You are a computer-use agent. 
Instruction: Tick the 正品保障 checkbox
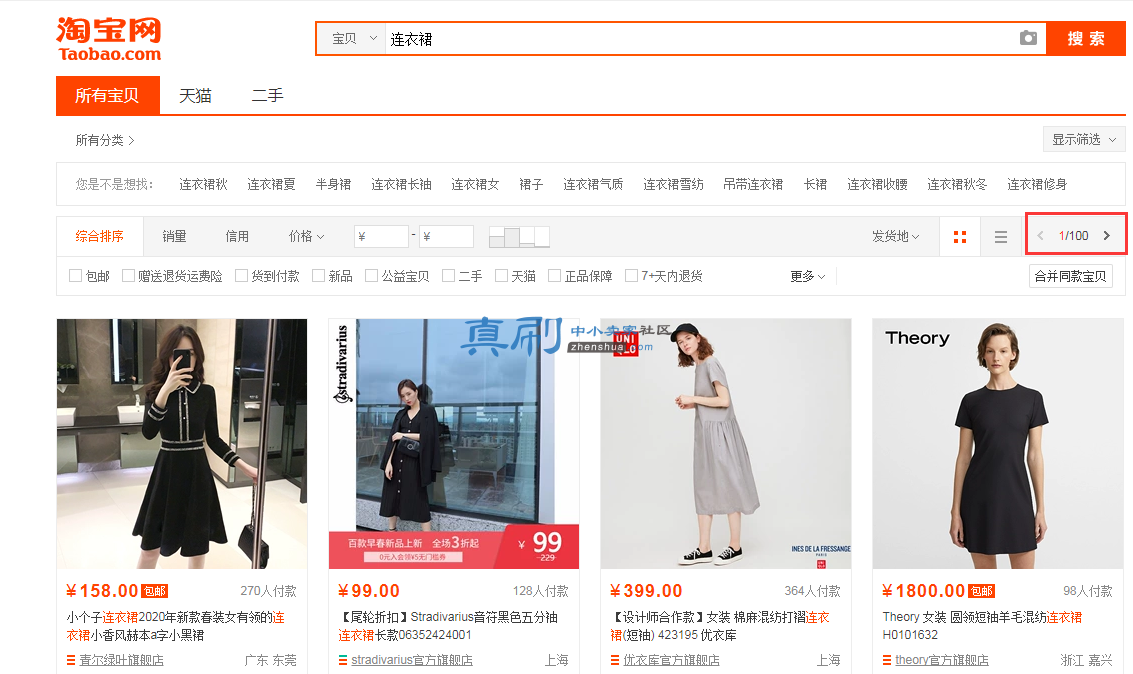pyautogui.click(x=554, y=275)
